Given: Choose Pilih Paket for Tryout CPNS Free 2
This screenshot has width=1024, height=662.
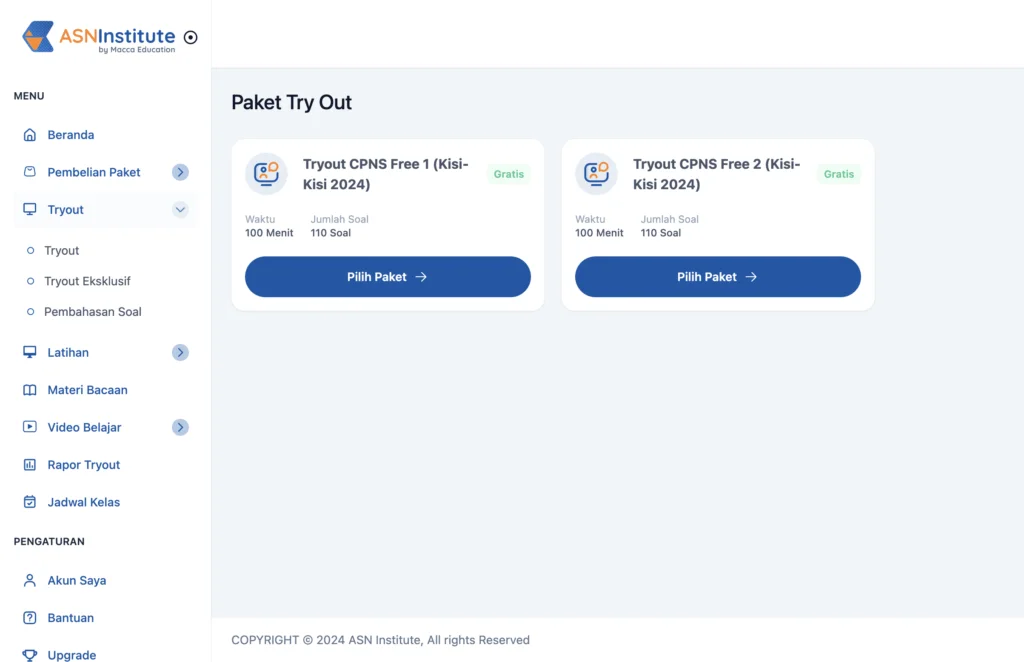Looking at the screenshot, I should pos(718,277).
